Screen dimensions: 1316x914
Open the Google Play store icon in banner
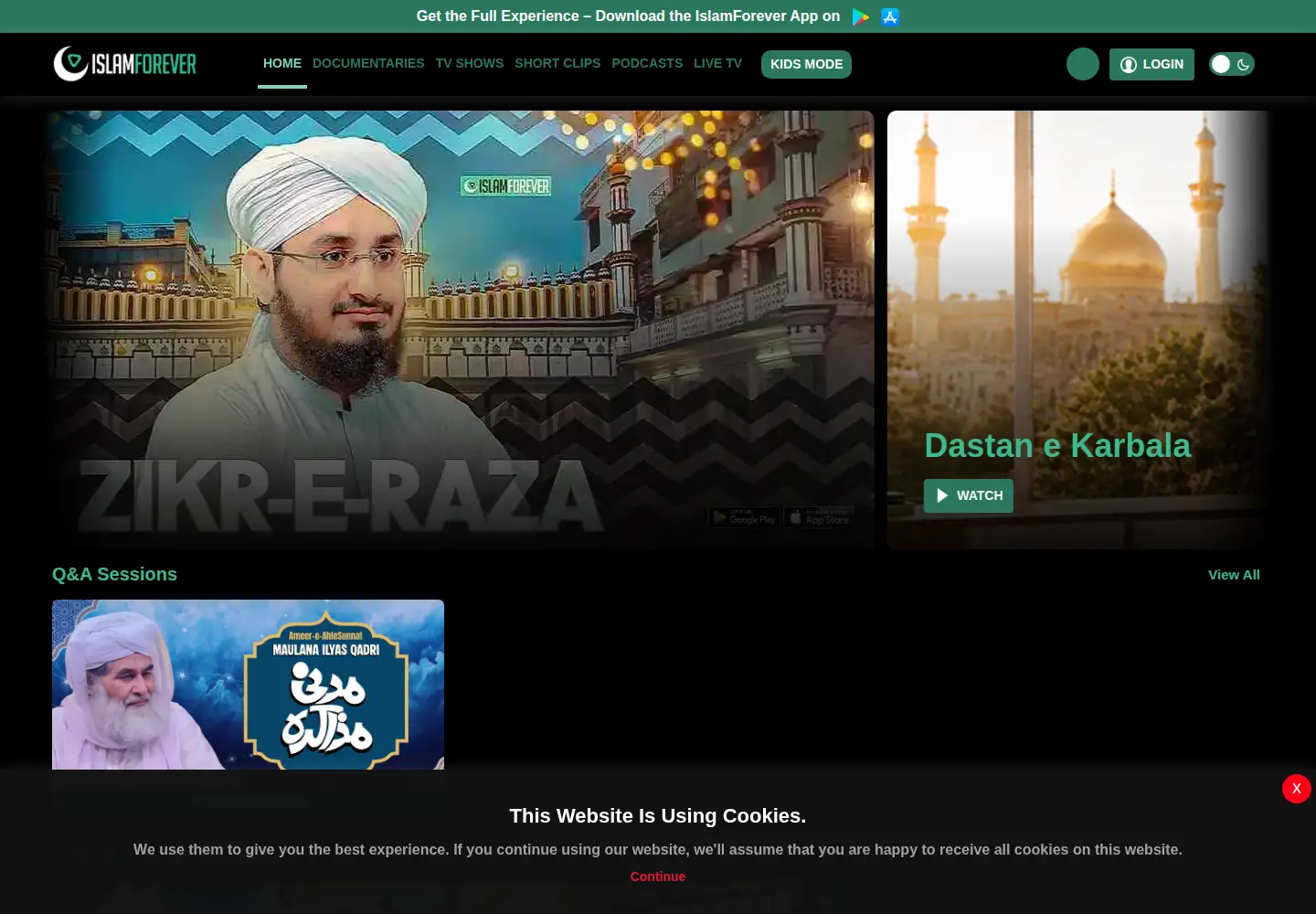(x=860, y=16)
